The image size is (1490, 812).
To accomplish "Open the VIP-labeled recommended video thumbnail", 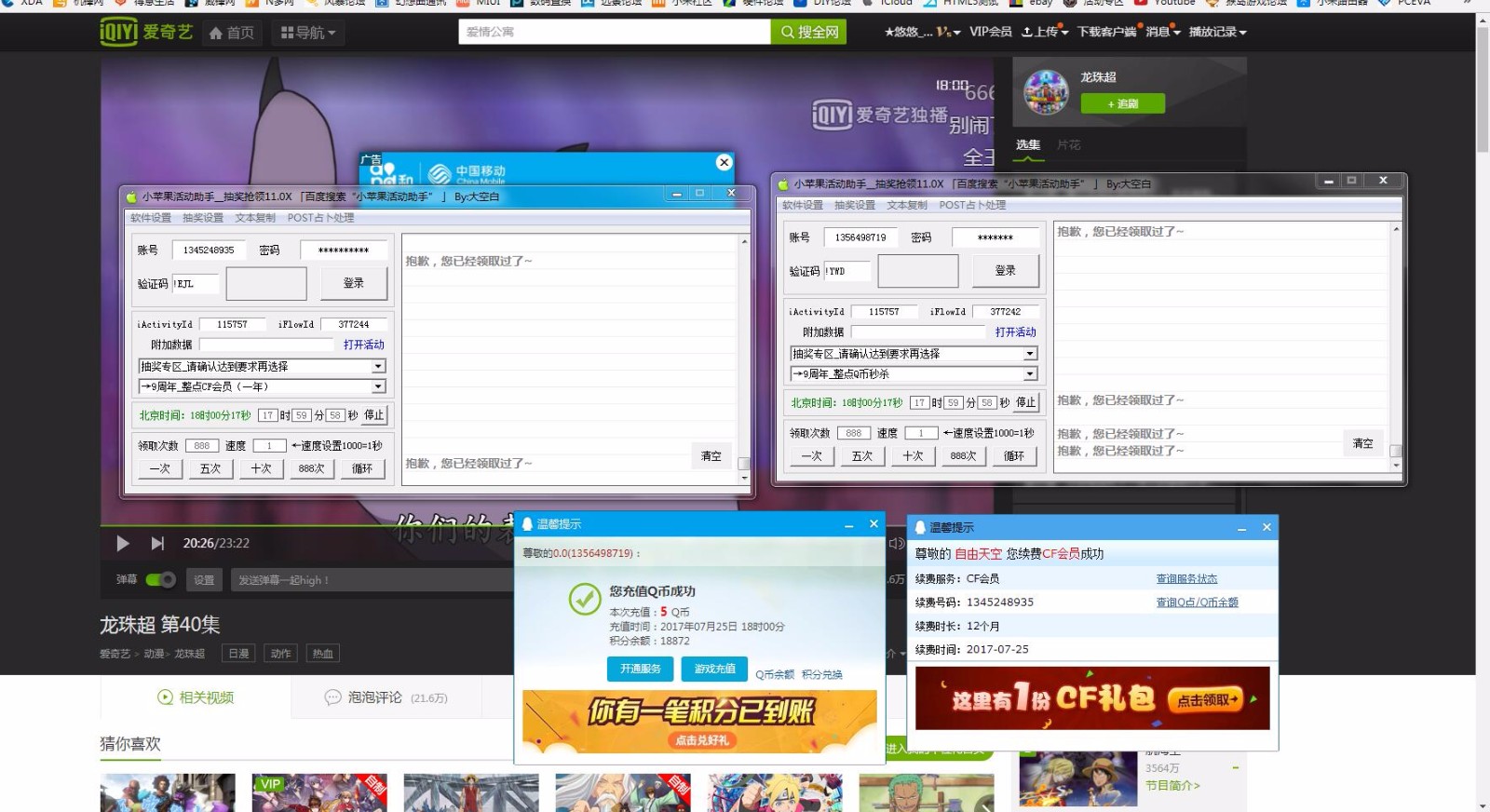I will coord(319,792).
